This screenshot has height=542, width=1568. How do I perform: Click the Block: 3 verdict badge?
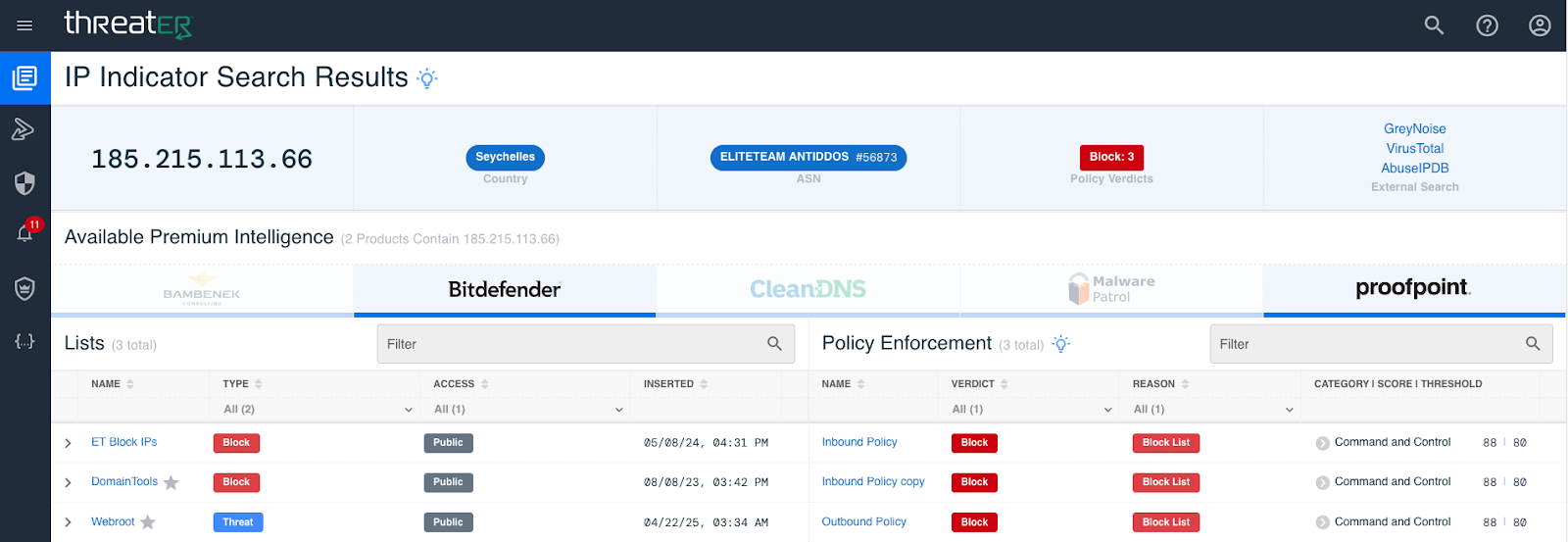click(x=1111, y=157)
